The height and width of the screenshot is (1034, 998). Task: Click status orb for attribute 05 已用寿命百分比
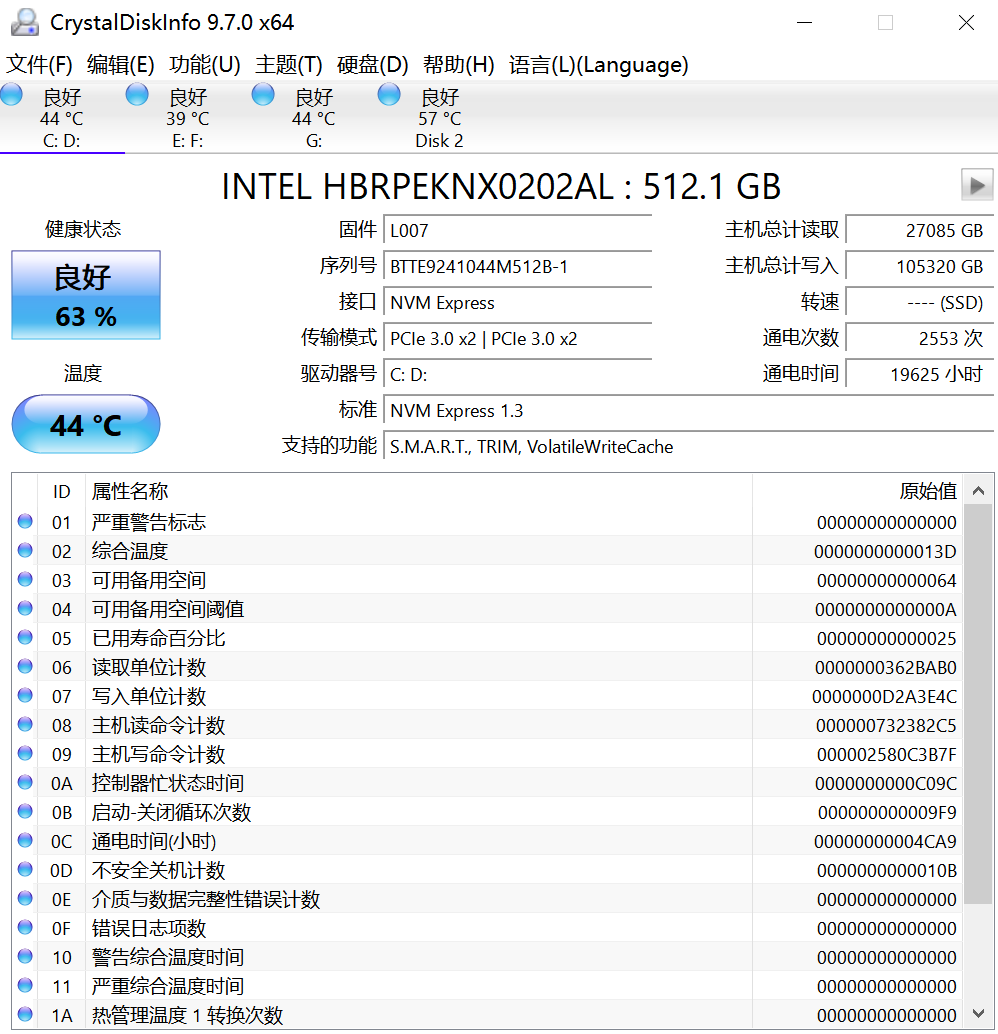[x=25, y=637]
